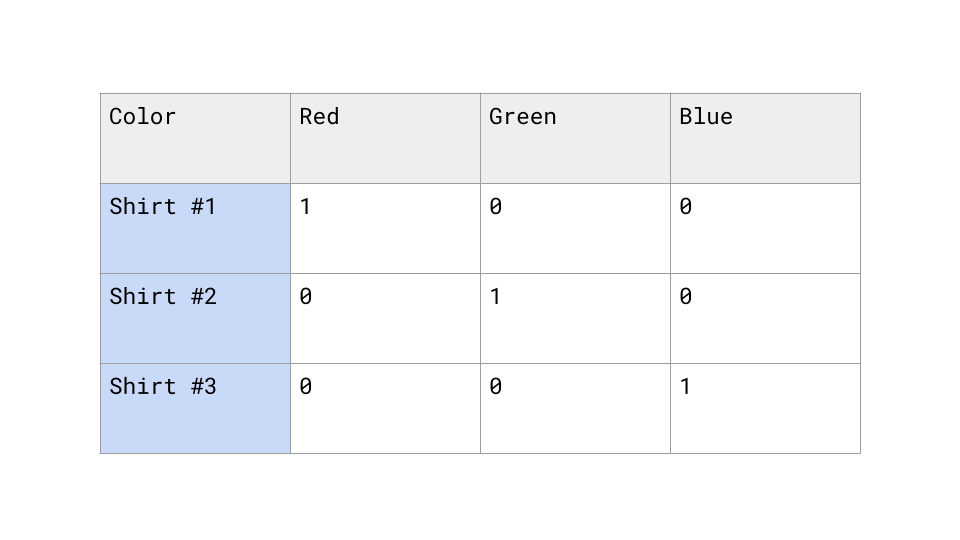Select the Red column header
The image size is (960, 540).
tap(385, 138)
